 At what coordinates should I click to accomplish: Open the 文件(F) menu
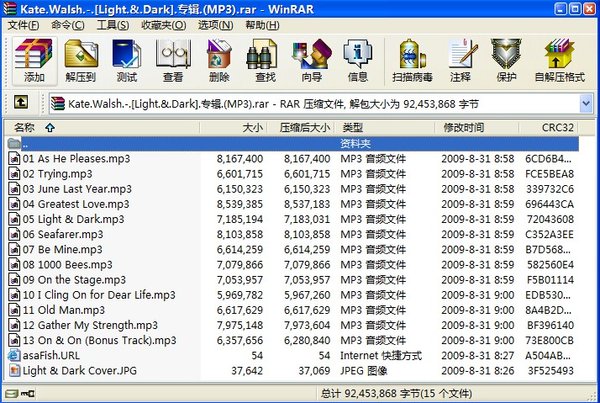[23, 25]
